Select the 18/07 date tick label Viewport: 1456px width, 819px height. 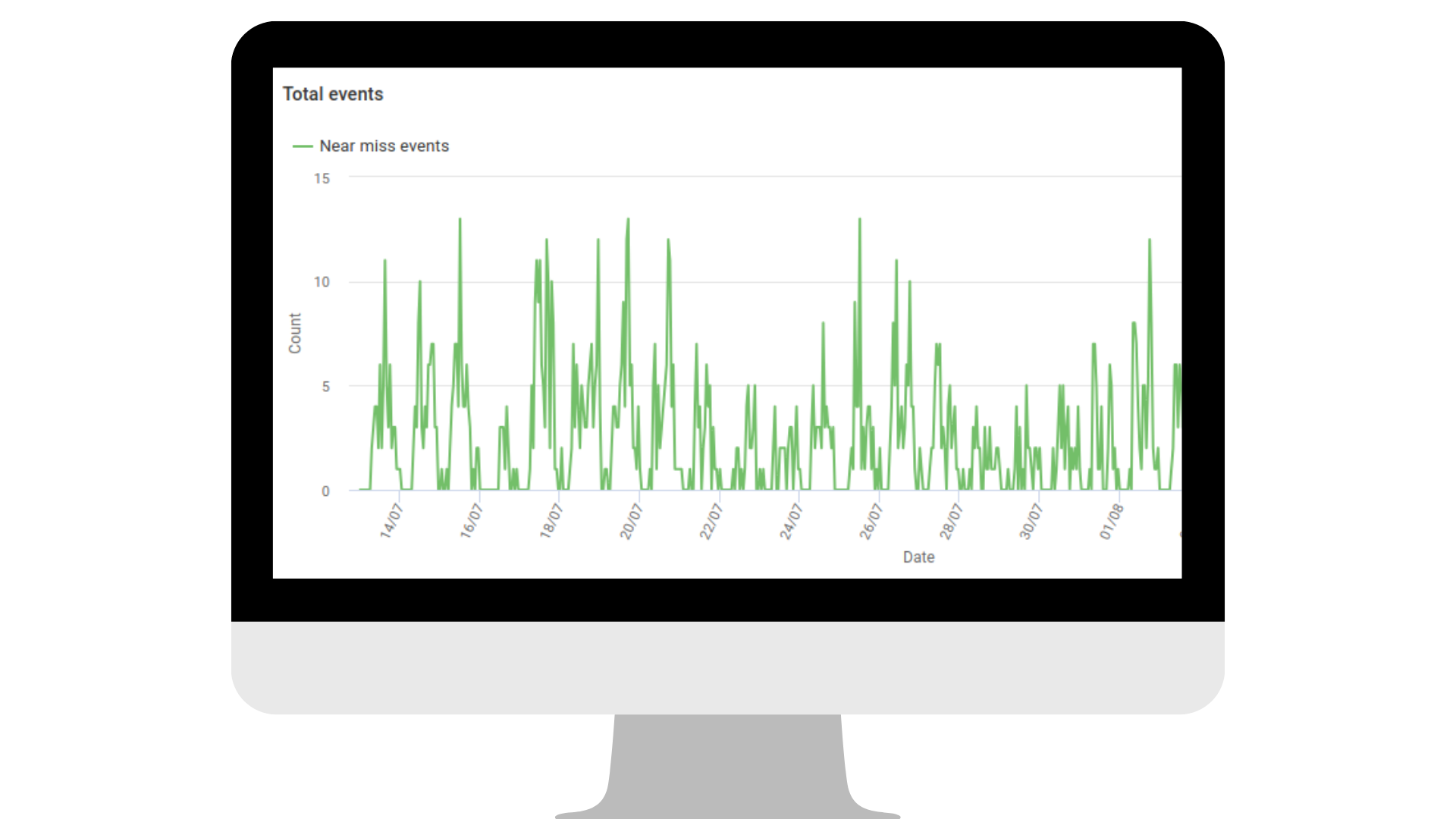point(553,516)
